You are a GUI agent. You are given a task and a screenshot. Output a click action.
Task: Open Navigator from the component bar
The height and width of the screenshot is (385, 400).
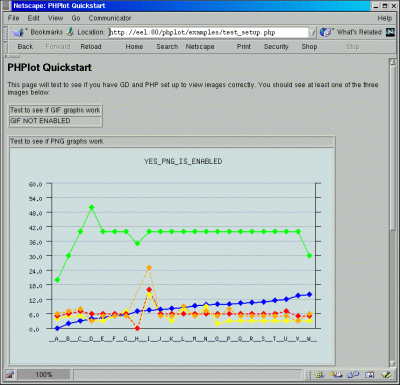coord(319,375)
